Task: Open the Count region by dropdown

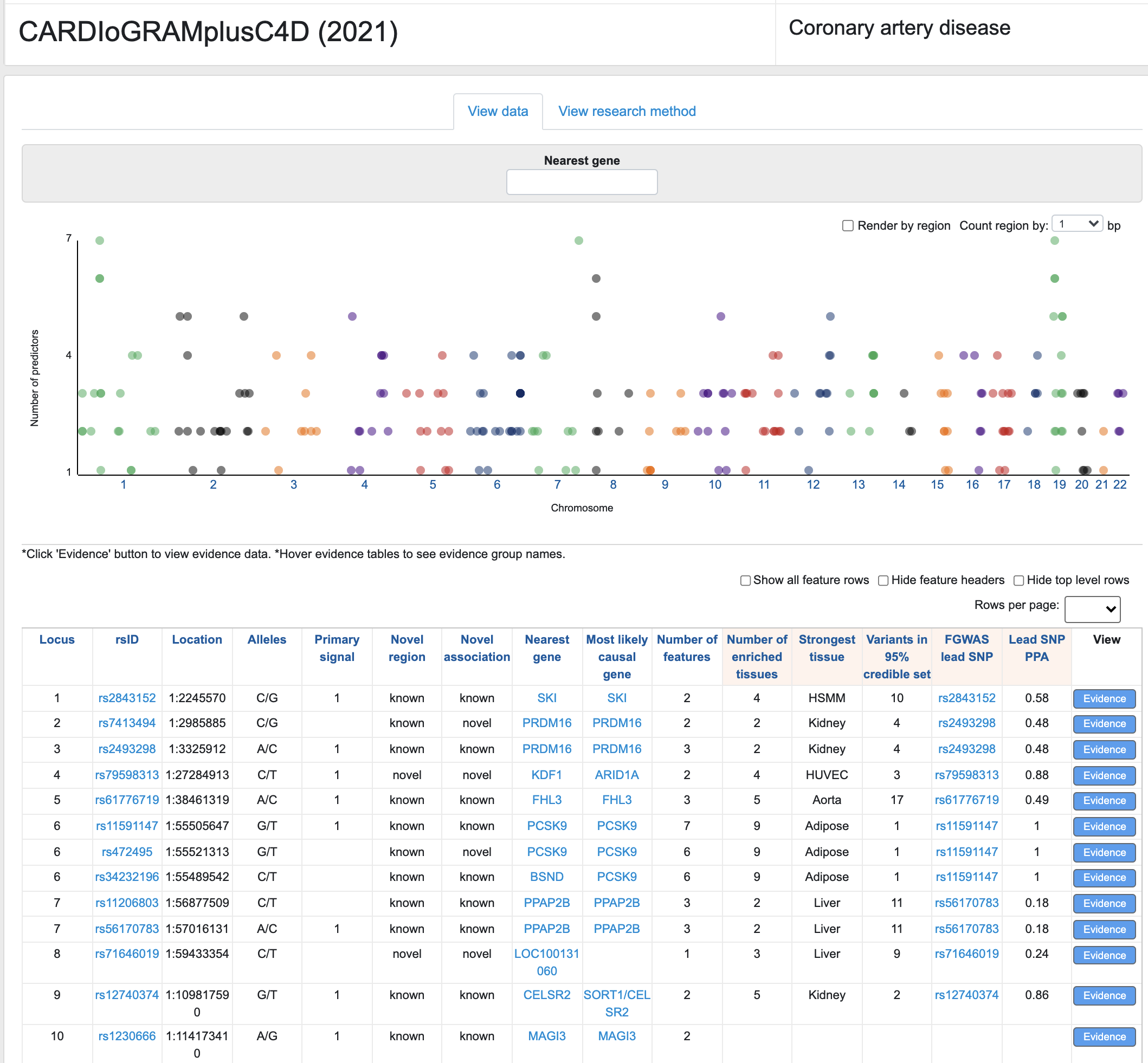Action: point(1076,224)
